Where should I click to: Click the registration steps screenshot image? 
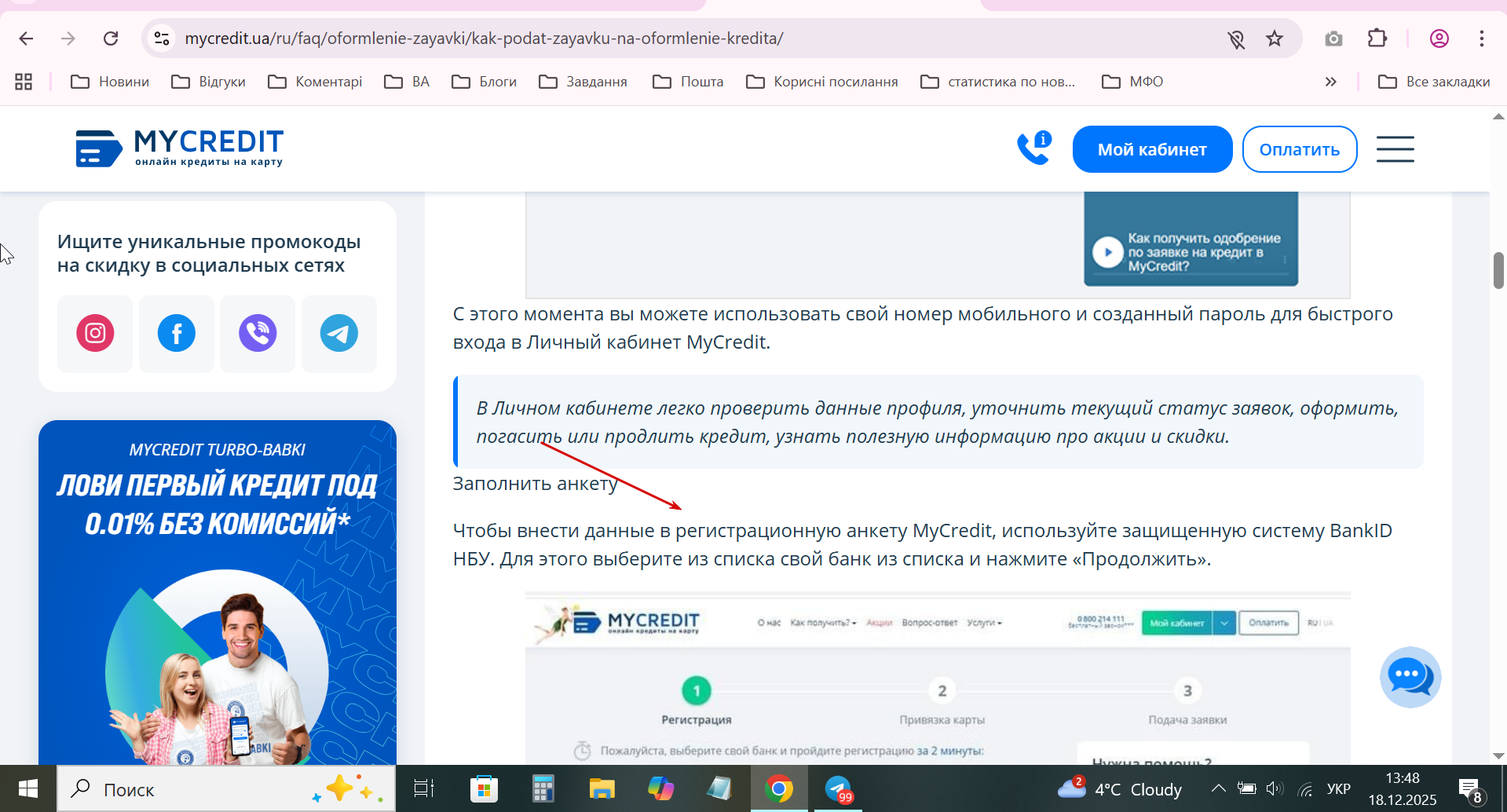pos(938,678)
